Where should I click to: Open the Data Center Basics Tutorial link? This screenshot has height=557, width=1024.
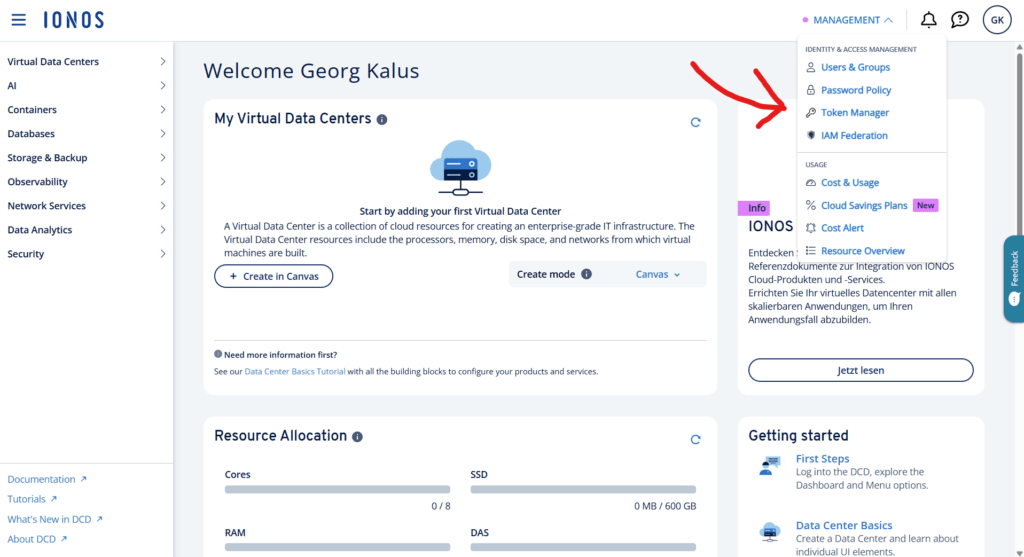295,371
